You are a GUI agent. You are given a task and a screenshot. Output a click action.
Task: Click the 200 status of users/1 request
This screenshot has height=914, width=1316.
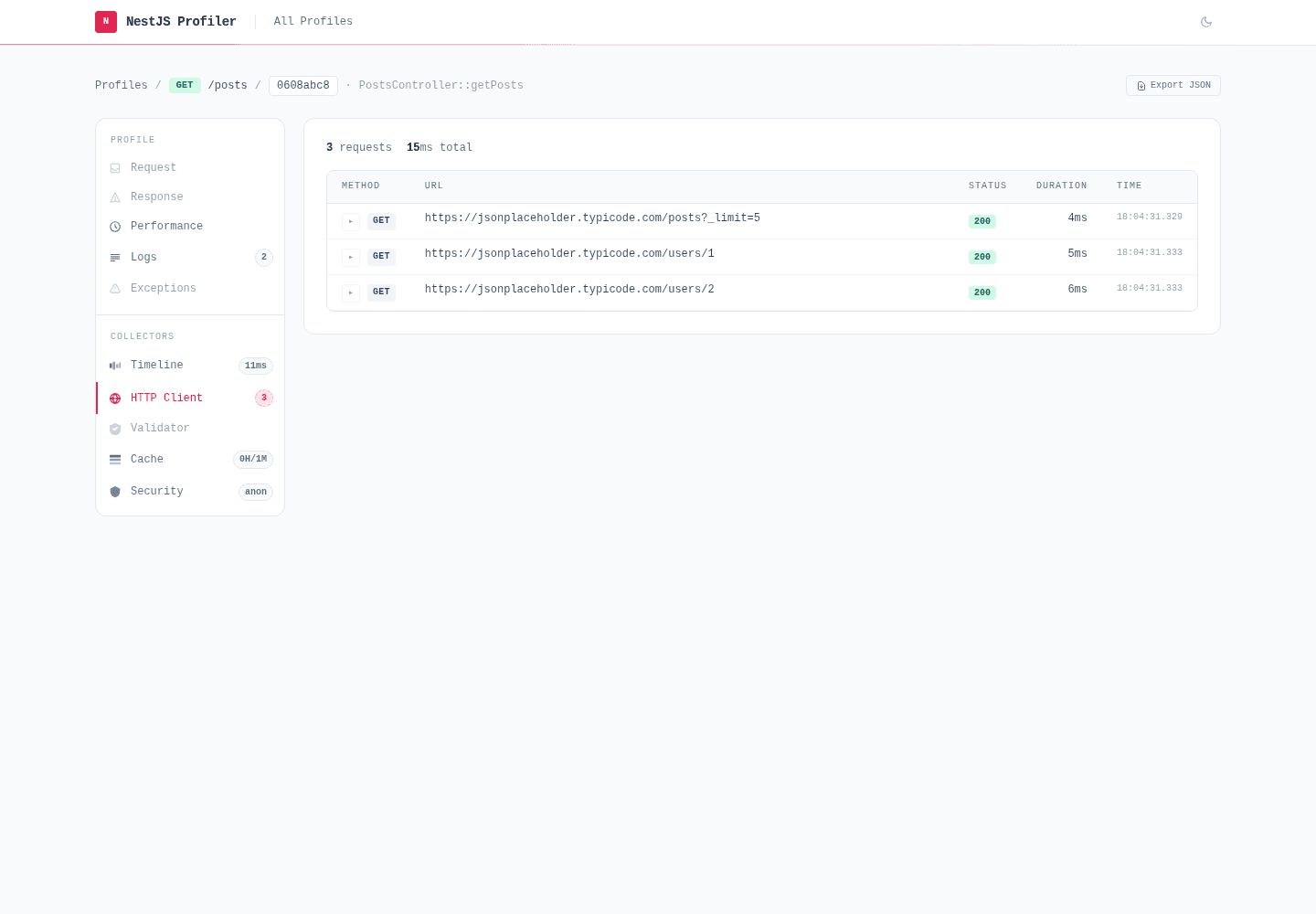point(982,257)
